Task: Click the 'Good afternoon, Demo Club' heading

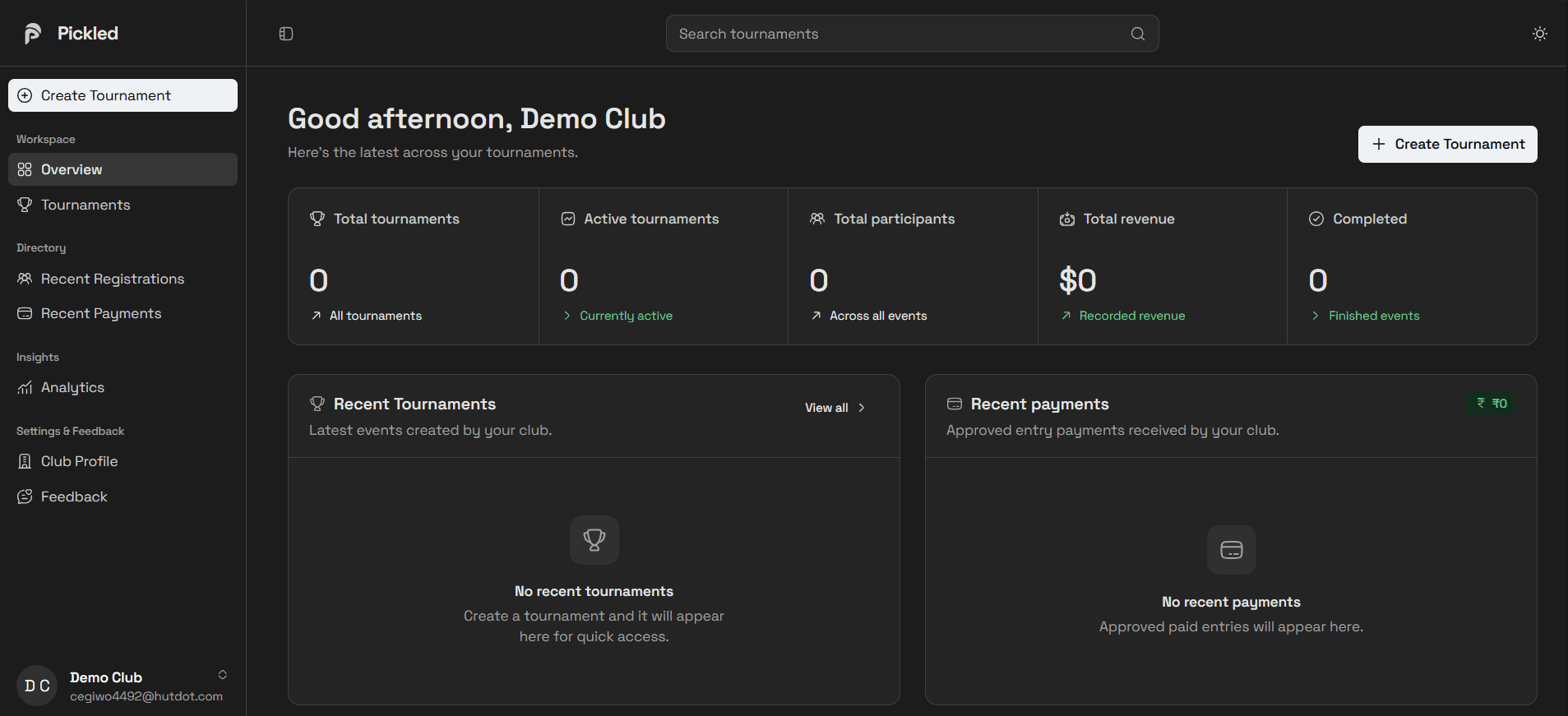Action: point(477,118)
